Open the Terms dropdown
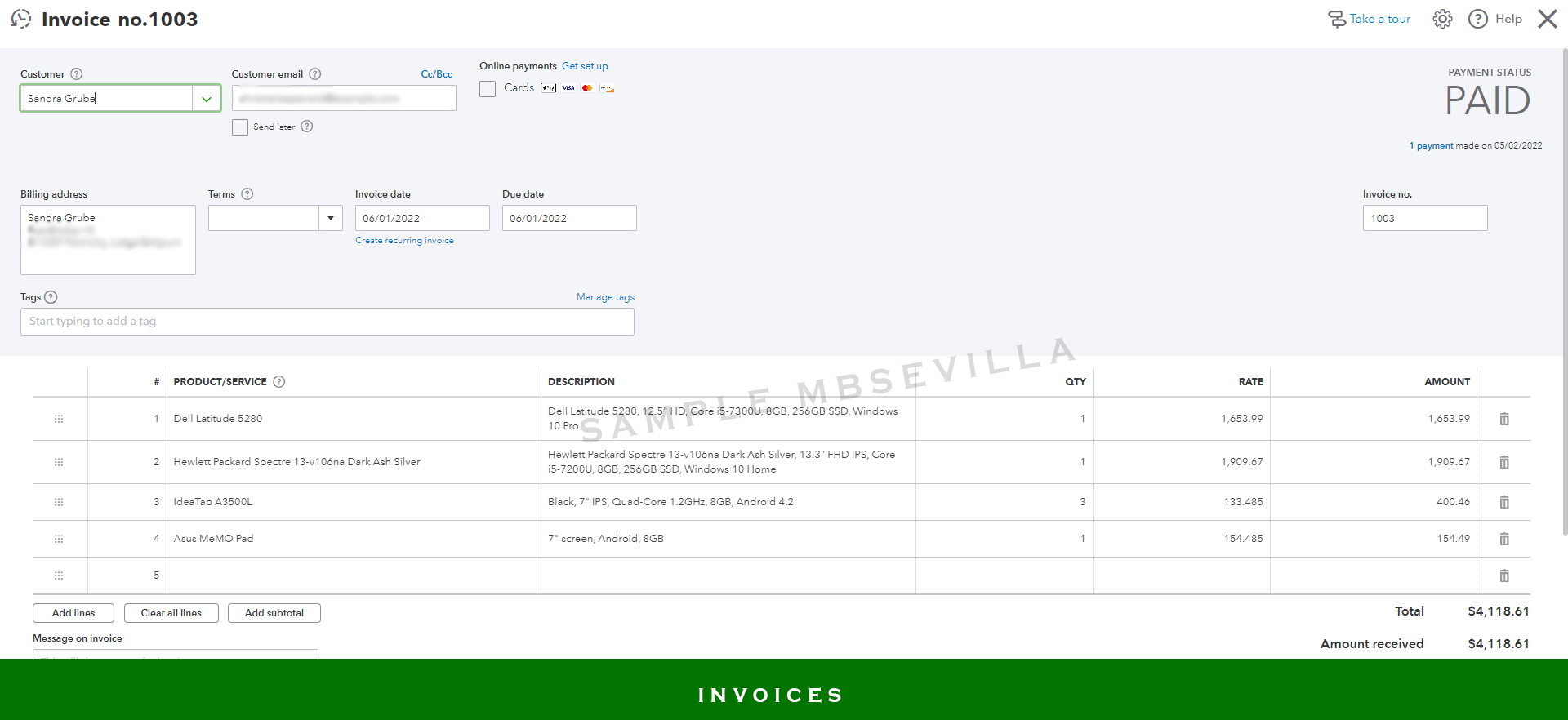This screenshot has width=1568, height=720. tap(331, 218)
